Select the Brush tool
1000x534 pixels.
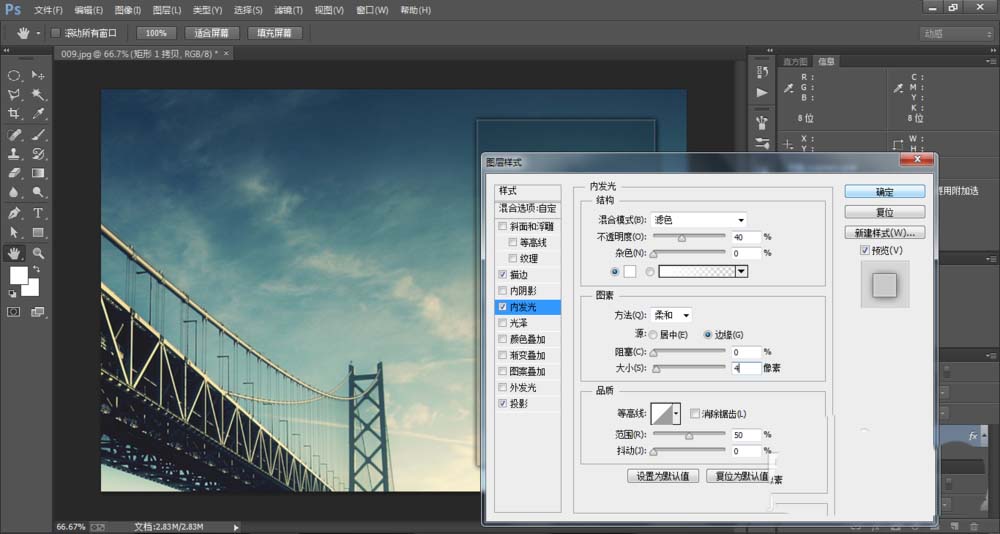click(38, 135)
